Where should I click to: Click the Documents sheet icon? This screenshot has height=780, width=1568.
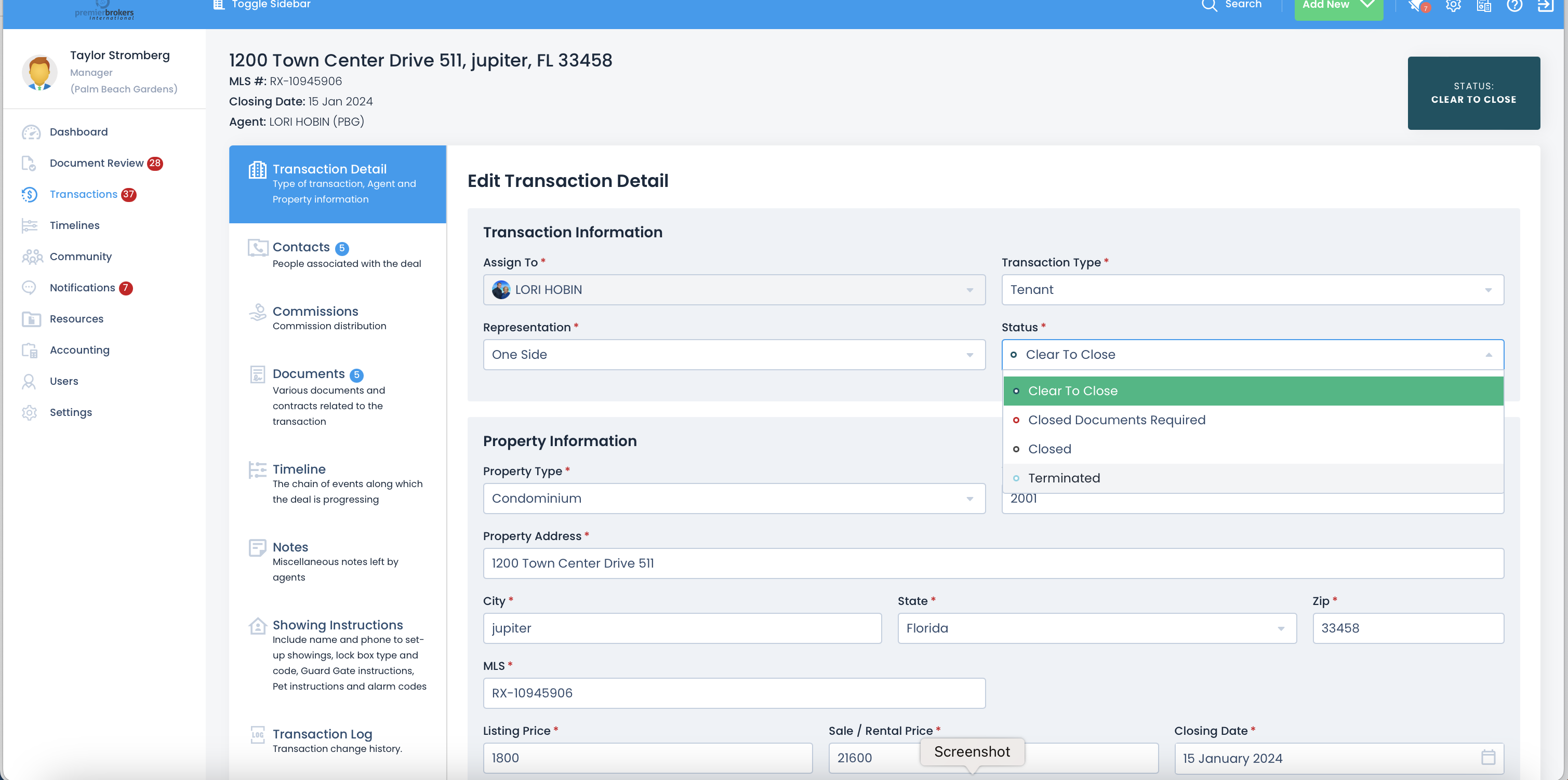258,374
